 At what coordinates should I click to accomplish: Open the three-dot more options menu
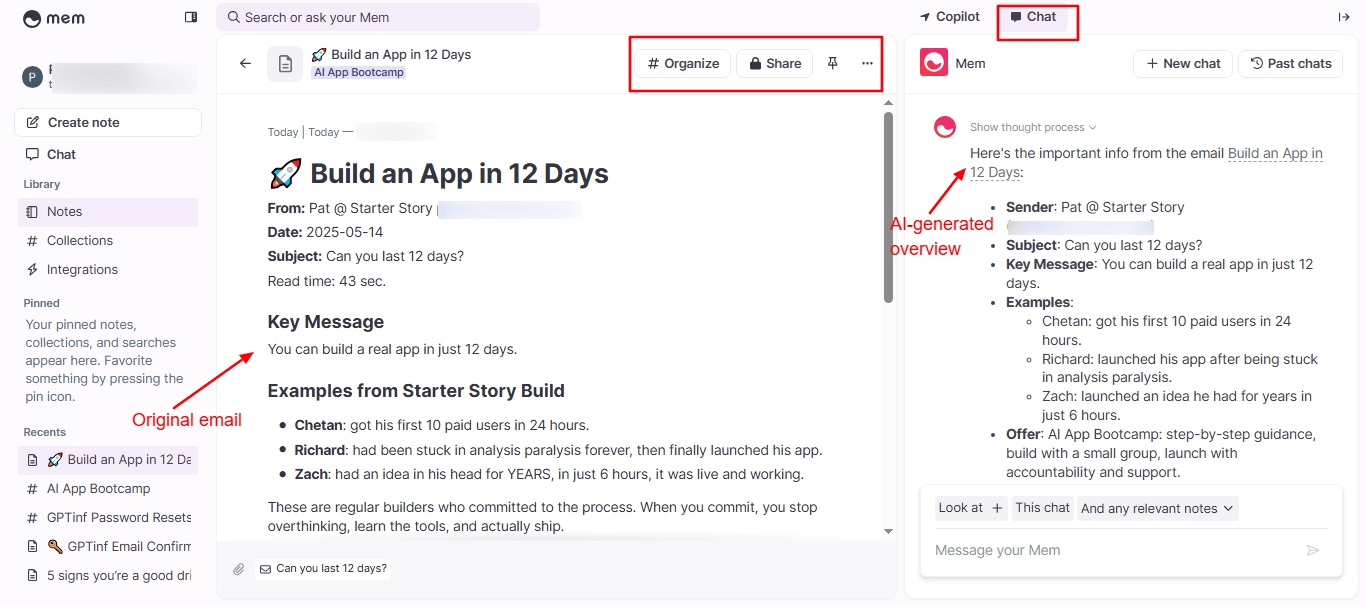[867, 63]
